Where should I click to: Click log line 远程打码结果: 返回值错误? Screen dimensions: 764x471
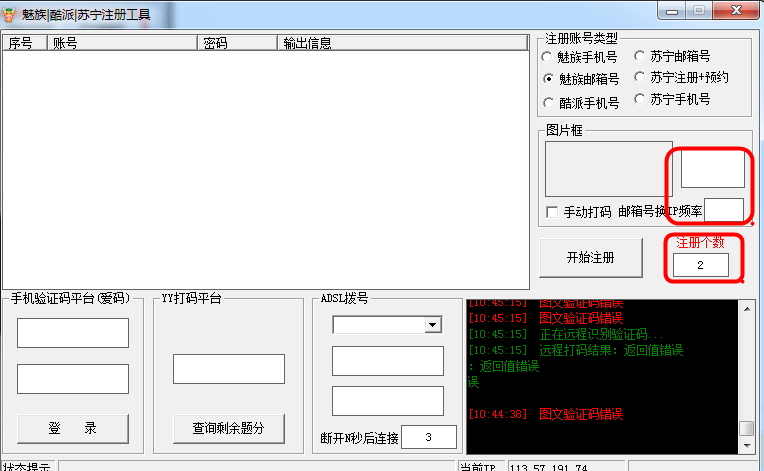click(576, 350)
